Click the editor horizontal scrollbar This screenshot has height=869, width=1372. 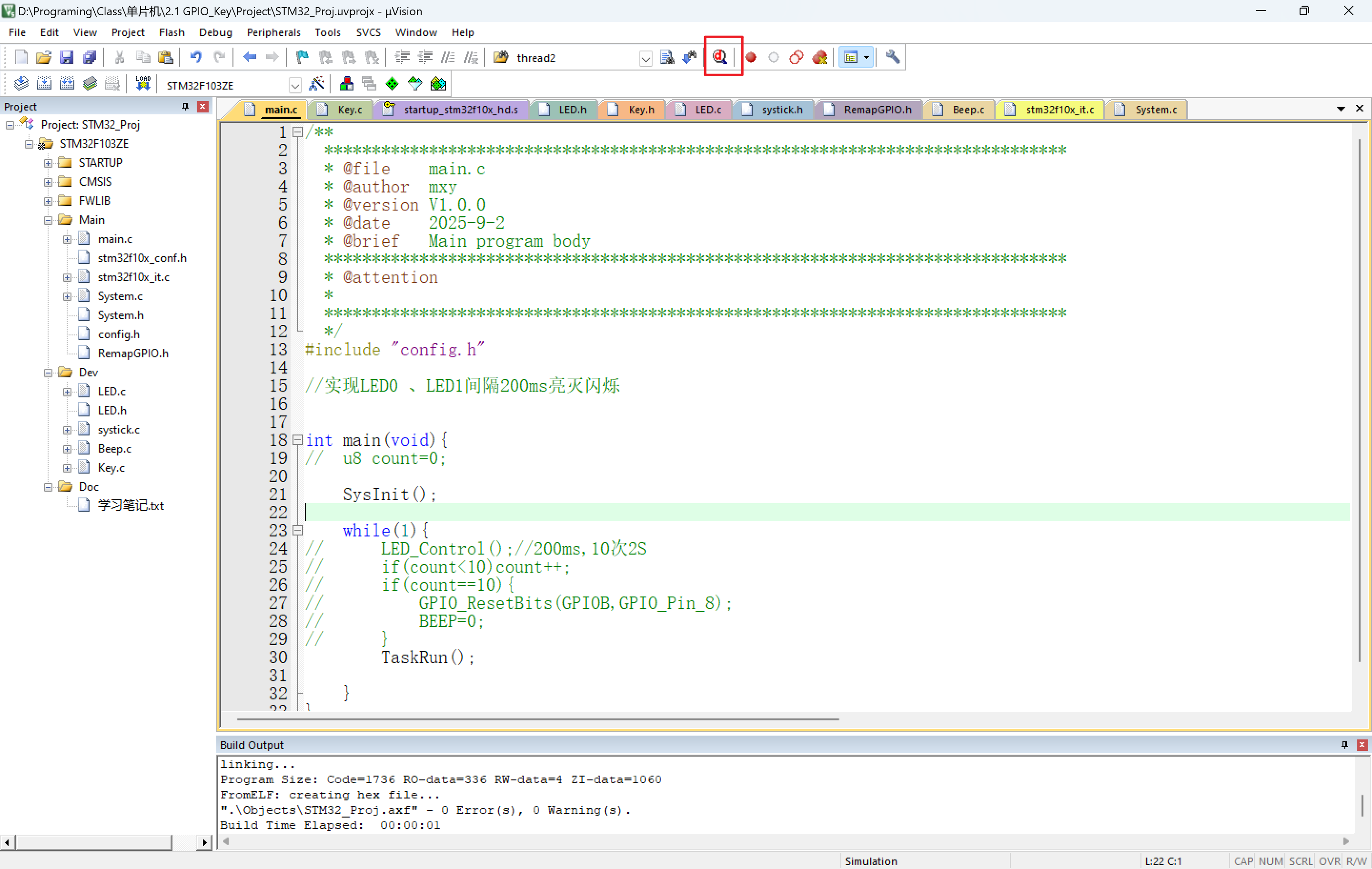(538, 719)
